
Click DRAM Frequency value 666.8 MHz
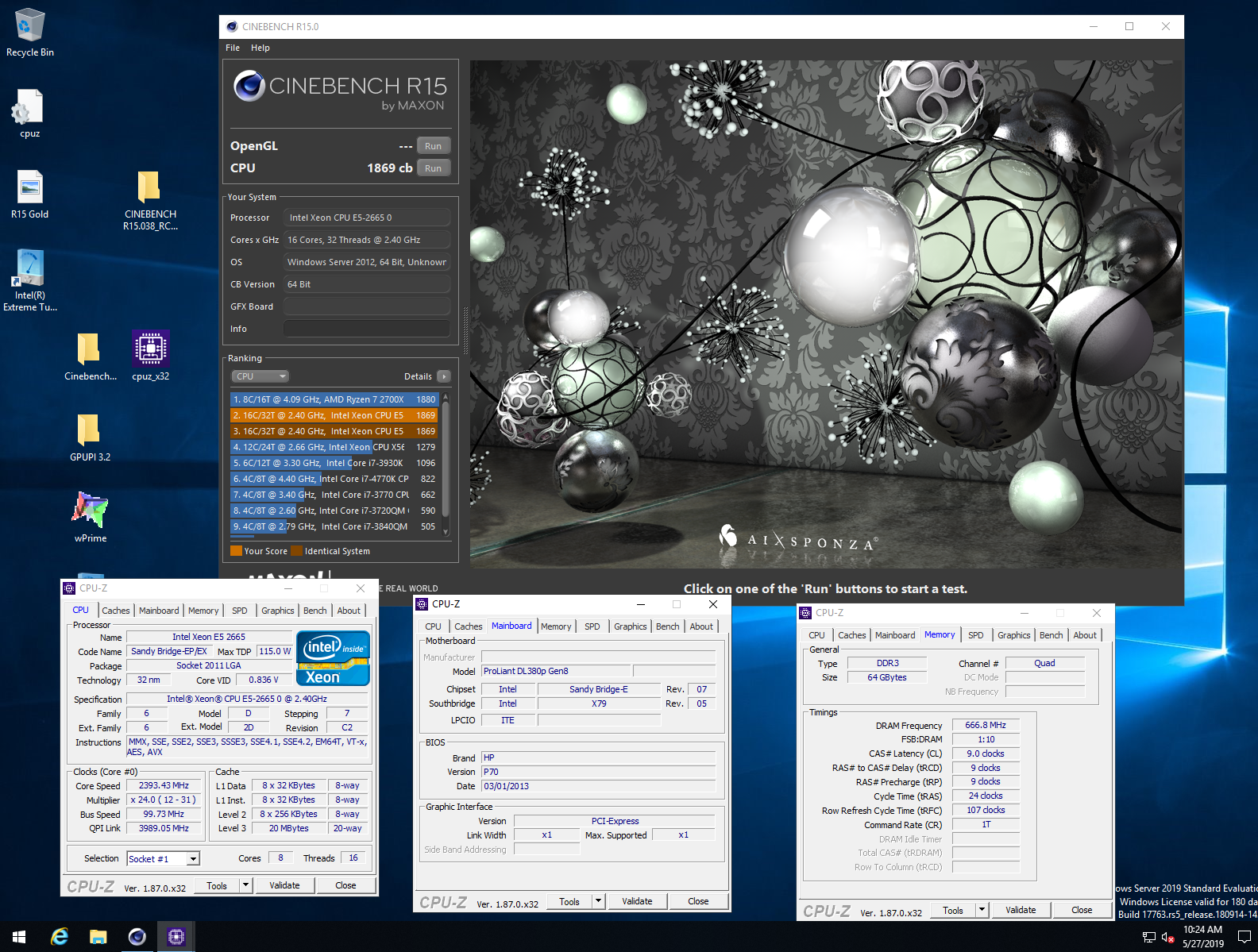click(986, 725)
